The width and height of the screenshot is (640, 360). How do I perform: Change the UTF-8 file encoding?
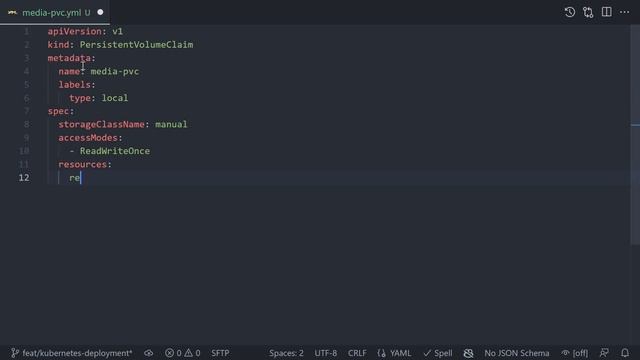point(325,353)
